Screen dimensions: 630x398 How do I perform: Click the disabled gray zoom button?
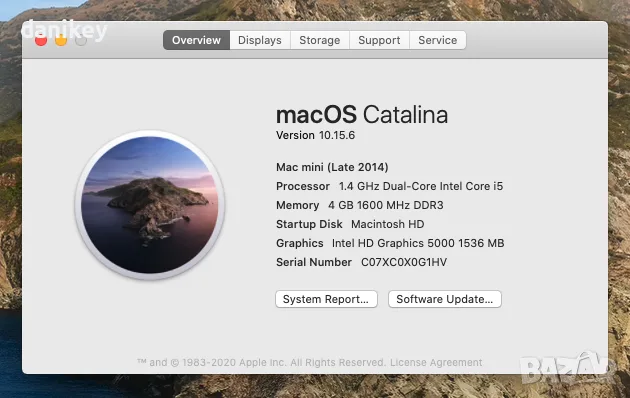[81, 40]
